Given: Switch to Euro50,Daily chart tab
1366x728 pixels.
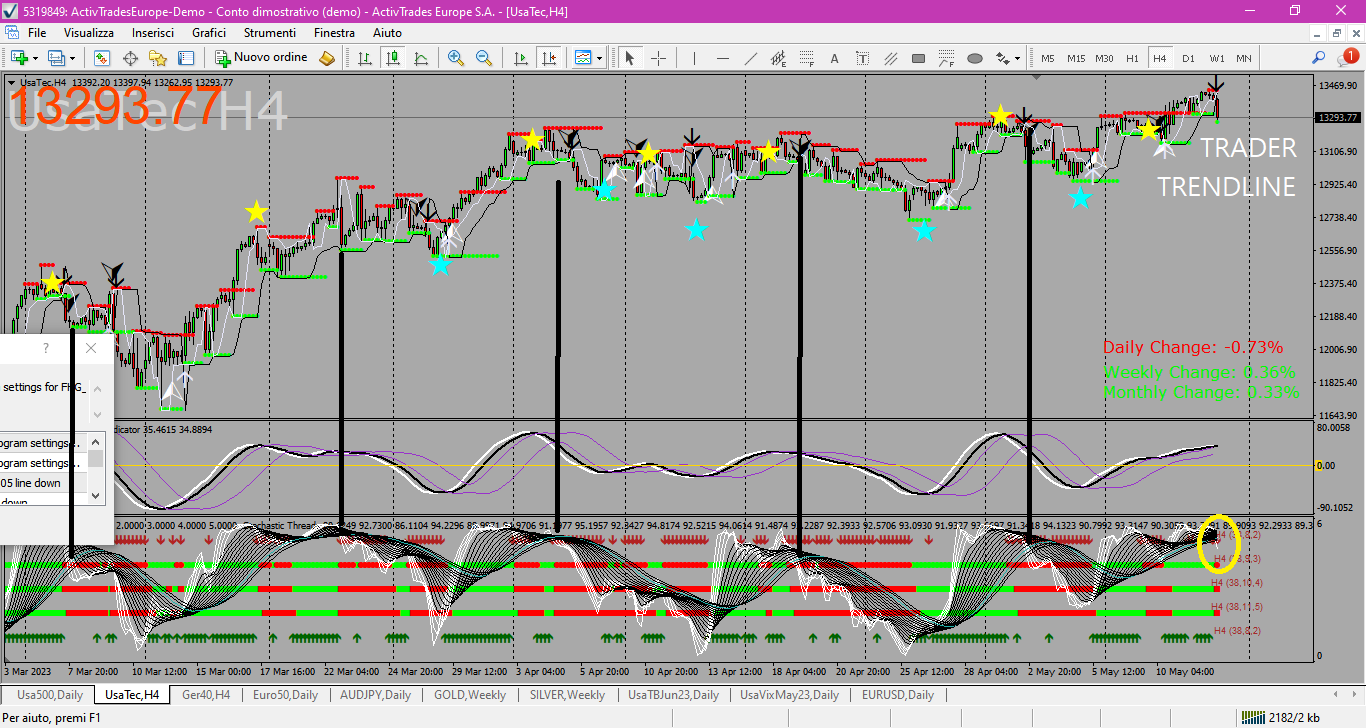Looking at the screenshot, I should pos(285,694).
